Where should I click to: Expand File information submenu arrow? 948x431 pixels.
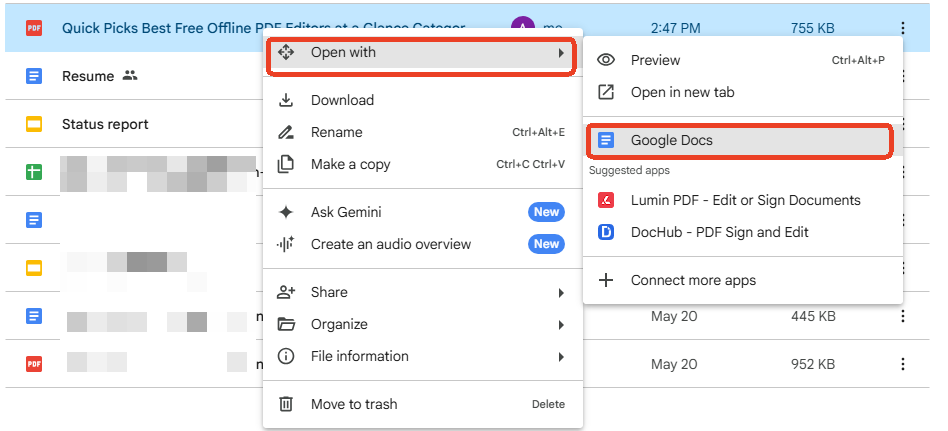(561, 357)
